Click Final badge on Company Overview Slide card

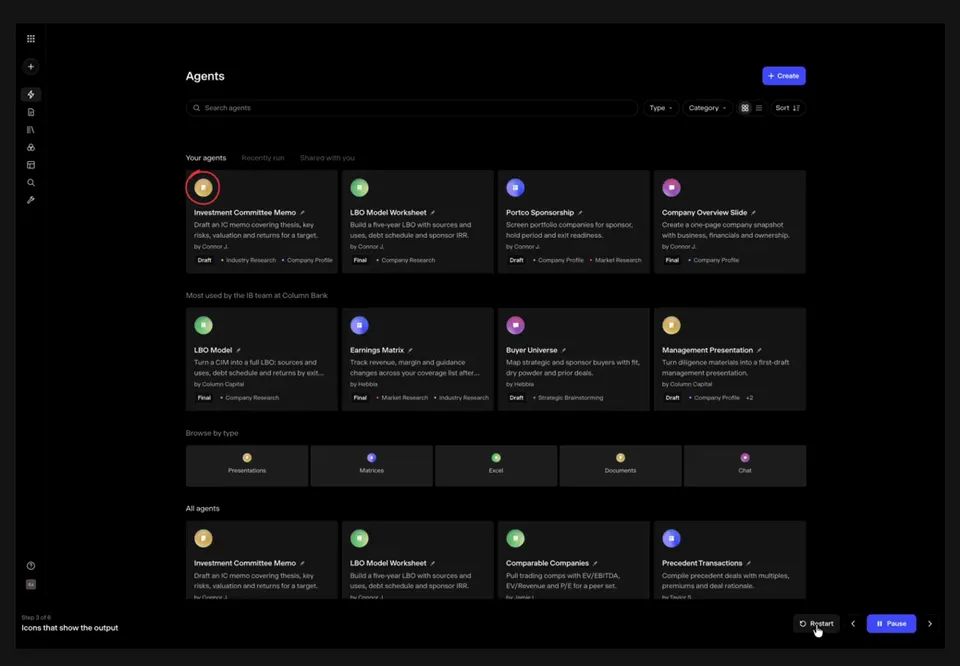(672, 260)
